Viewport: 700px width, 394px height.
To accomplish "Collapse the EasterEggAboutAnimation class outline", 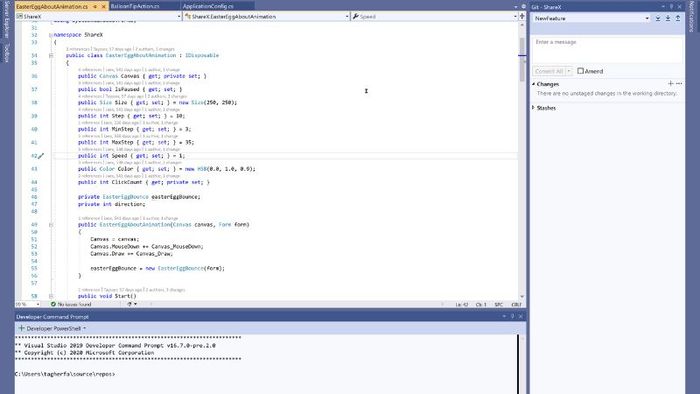I will click(x=51, y=55).
